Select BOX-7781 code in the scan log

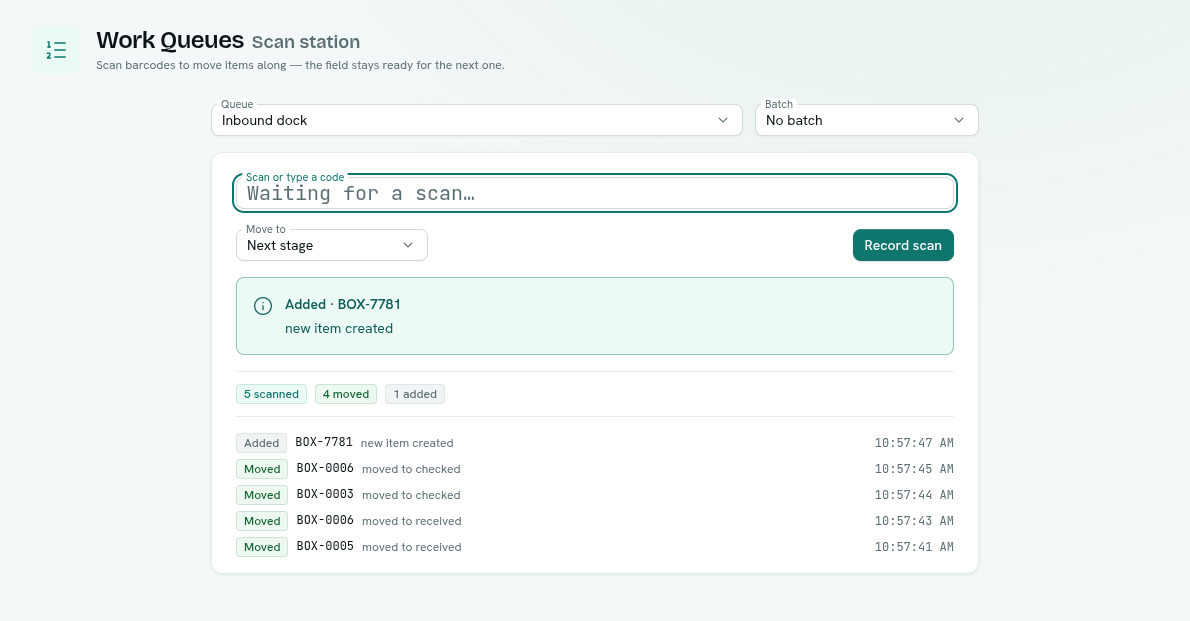(324, 442)
